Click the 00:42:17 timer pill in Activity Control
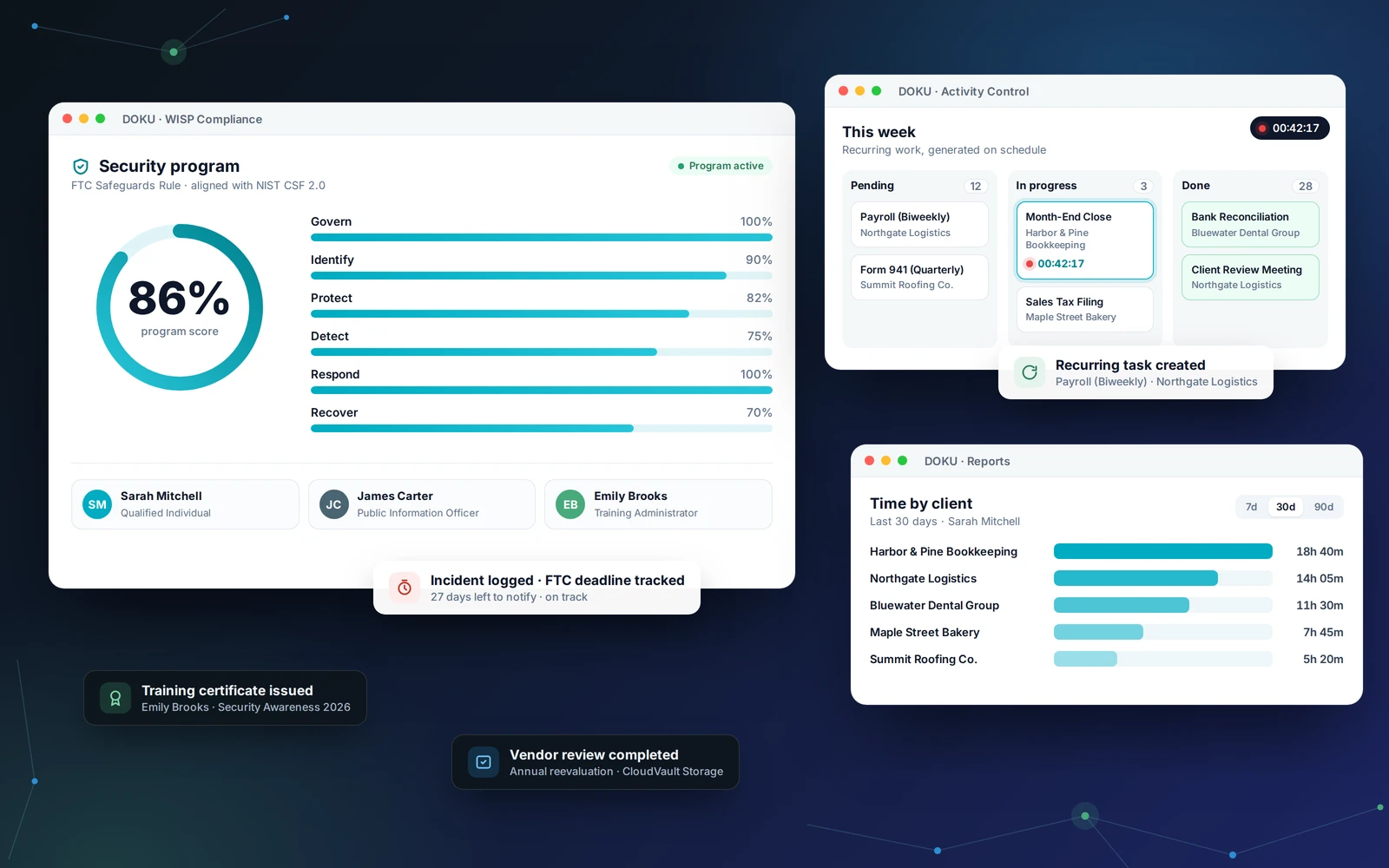 pyautogui.click(x=1289, y=128)
